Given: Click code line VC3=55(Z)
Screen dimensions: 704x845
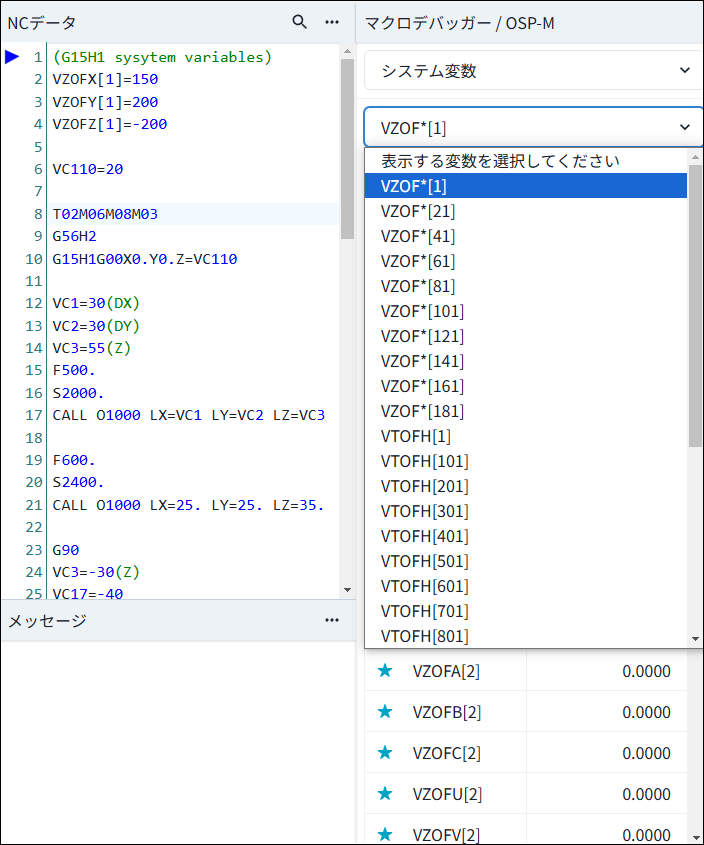Looking at the screenshot, I should pos(92,348).
